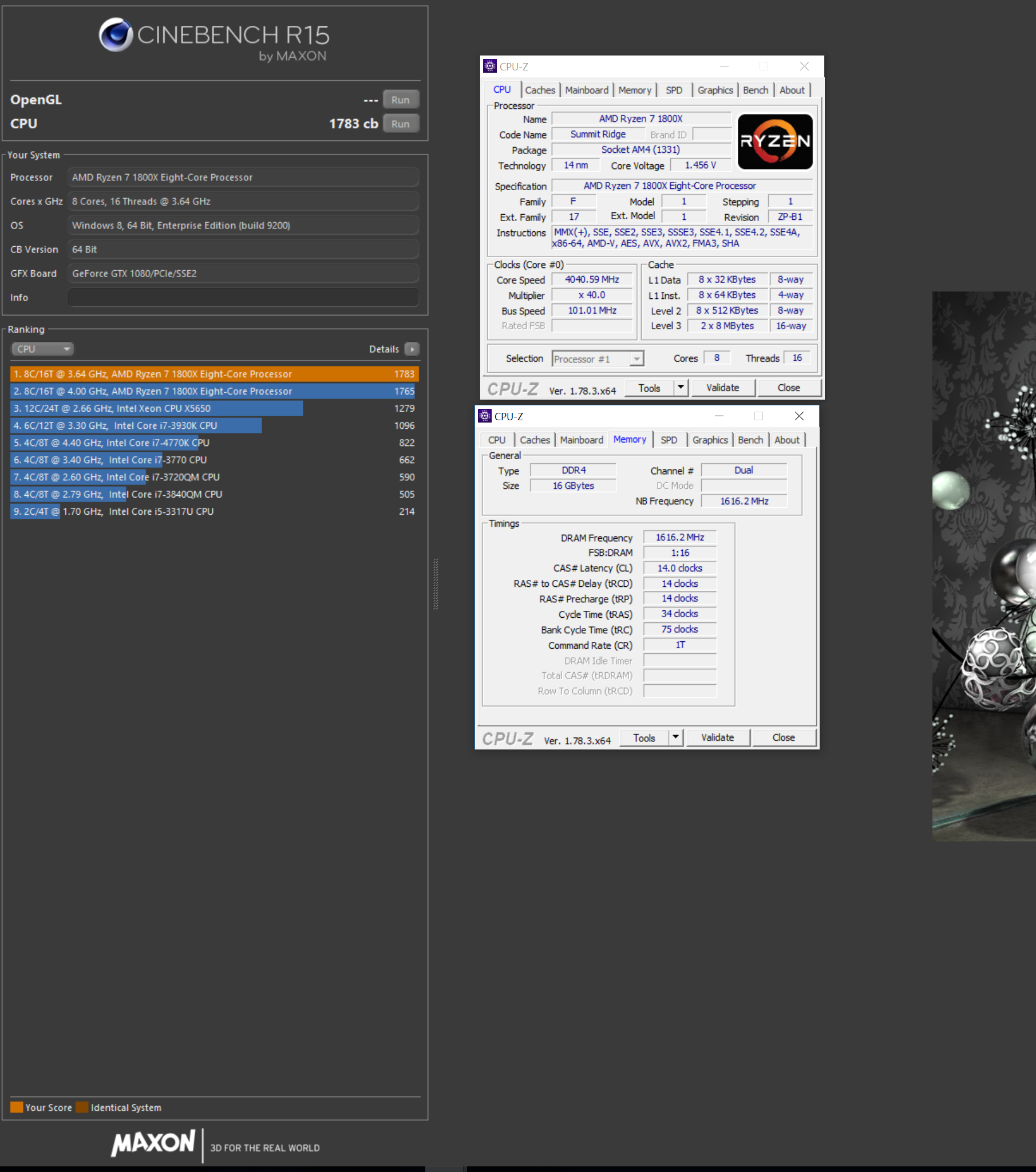
Task: Click Validate in the top CPU-Z window
Action: (x=722, y=388)
